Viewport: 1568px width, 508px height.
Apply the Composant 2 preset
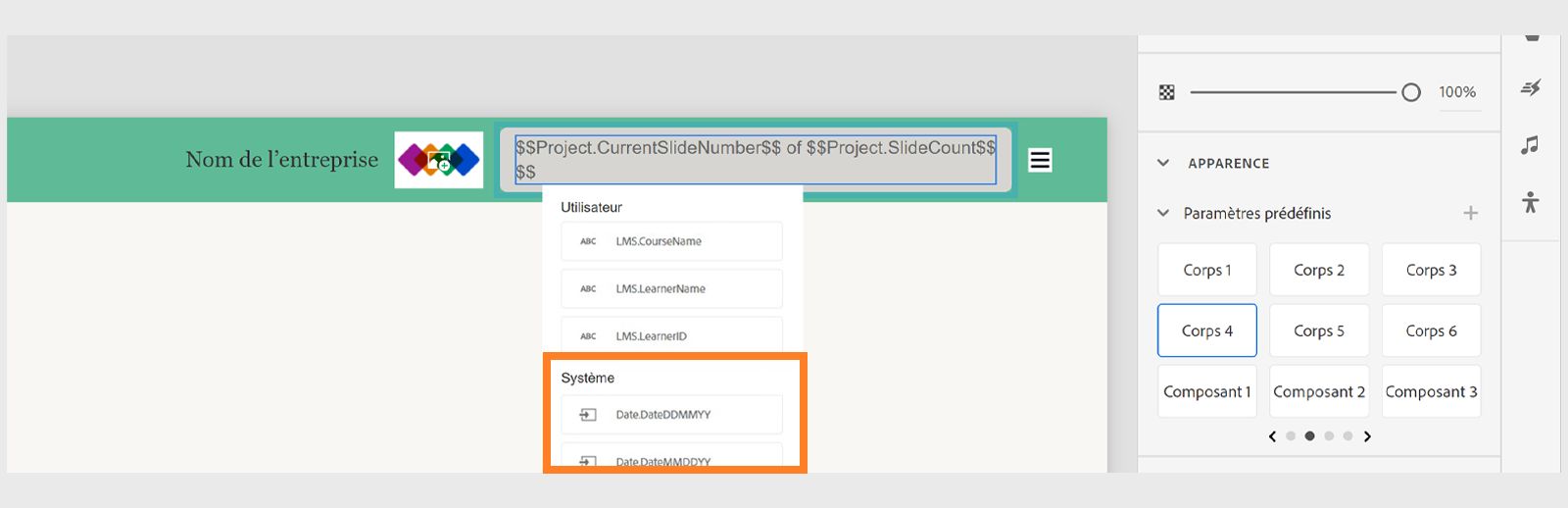(x=1319, y=391)
